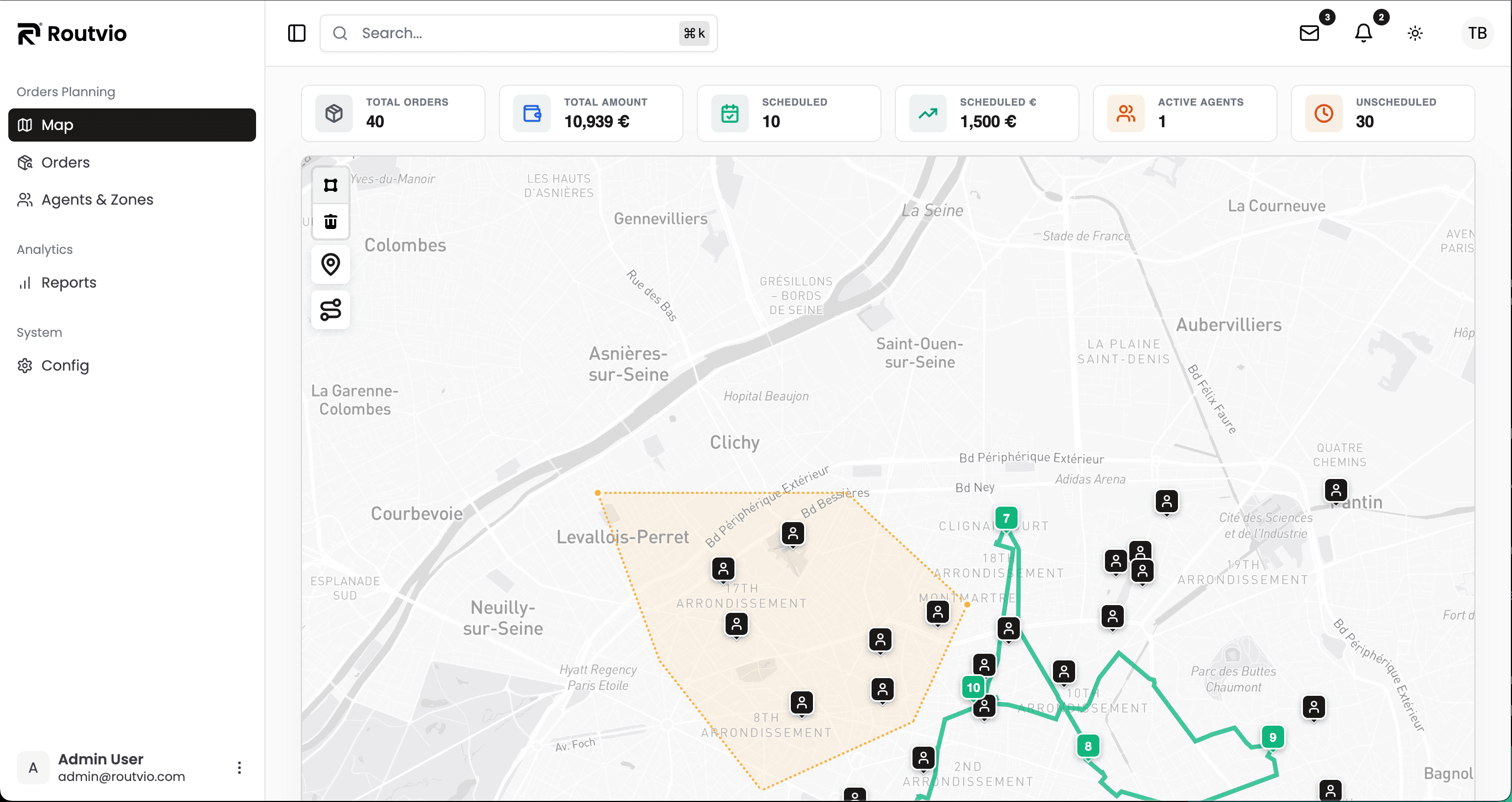The width and height of the screenshot is (1512, 802).
Task: Select route stop marker 7
Action: pos(1006,518)
